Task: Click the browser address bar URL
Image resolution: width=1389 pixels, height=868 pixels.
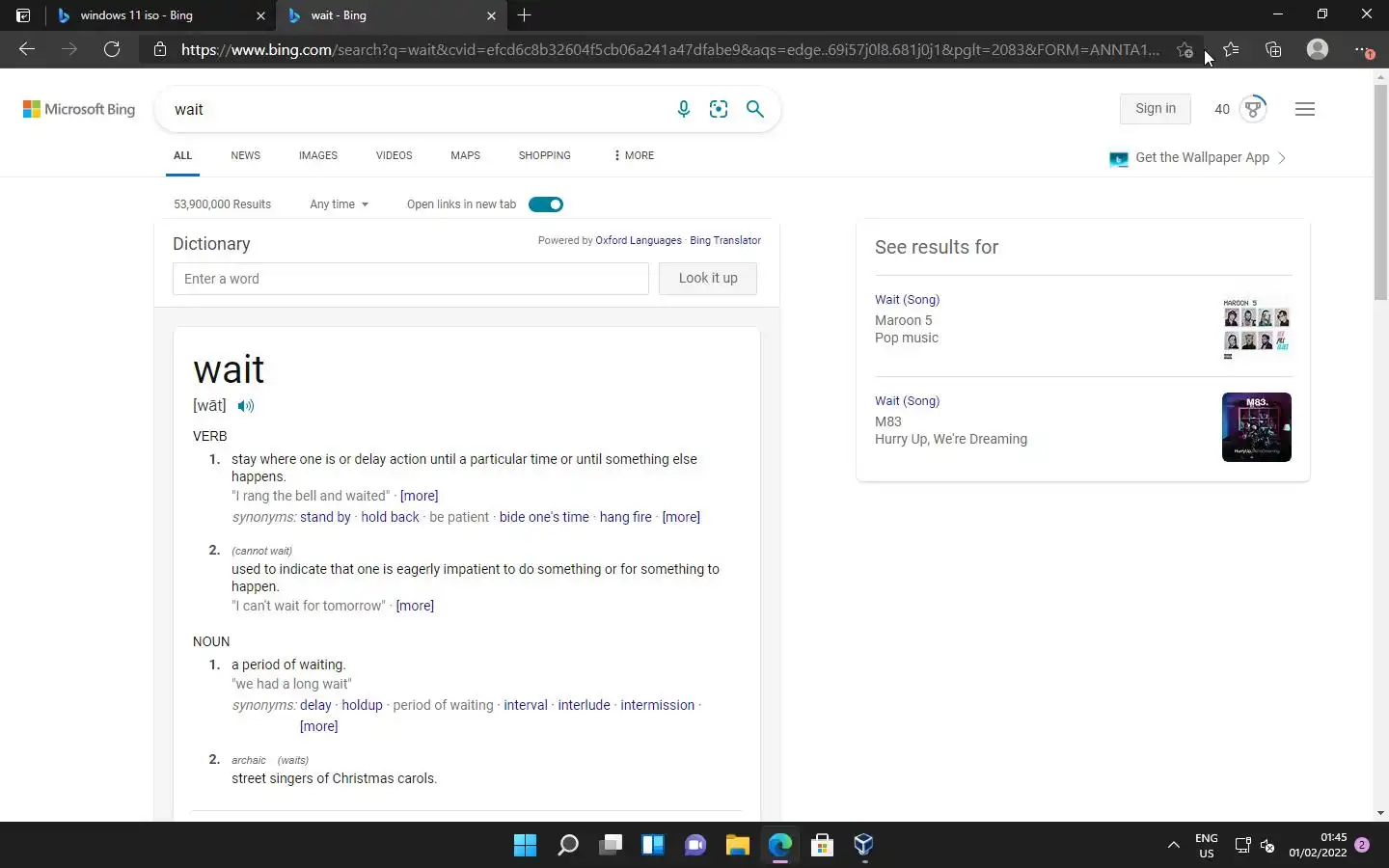Action: click(670, 49)
